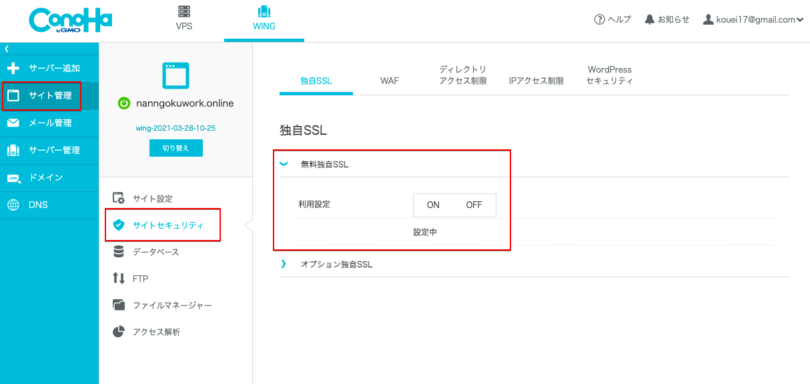Viewport: 810px width, 384px height.
Task: Select サーバー管理 in the sidebar
Action: tap(49, 150)
